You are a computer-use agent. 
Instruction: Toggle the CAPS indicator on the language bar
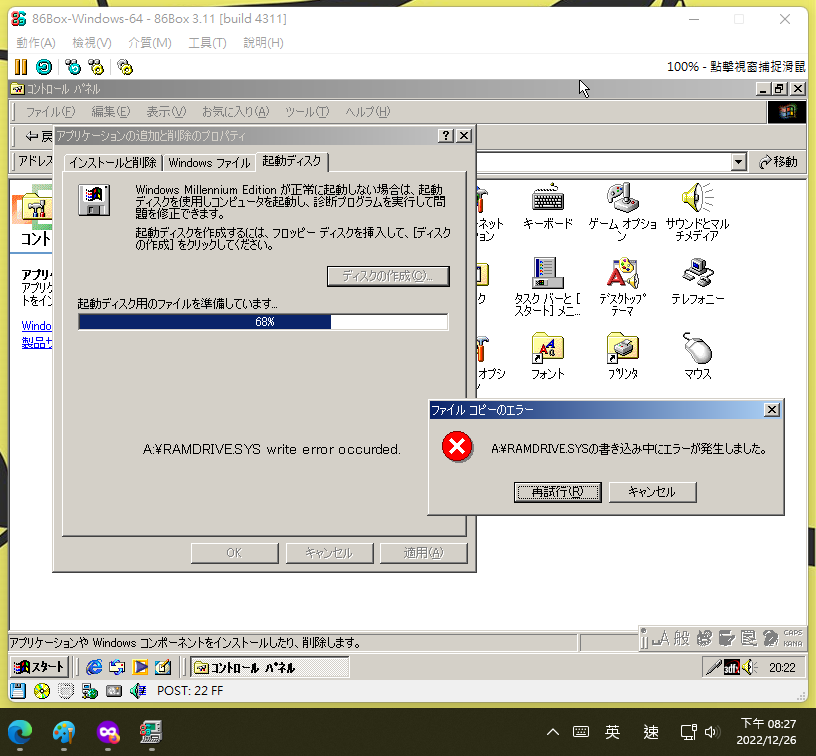coord(792,632)
